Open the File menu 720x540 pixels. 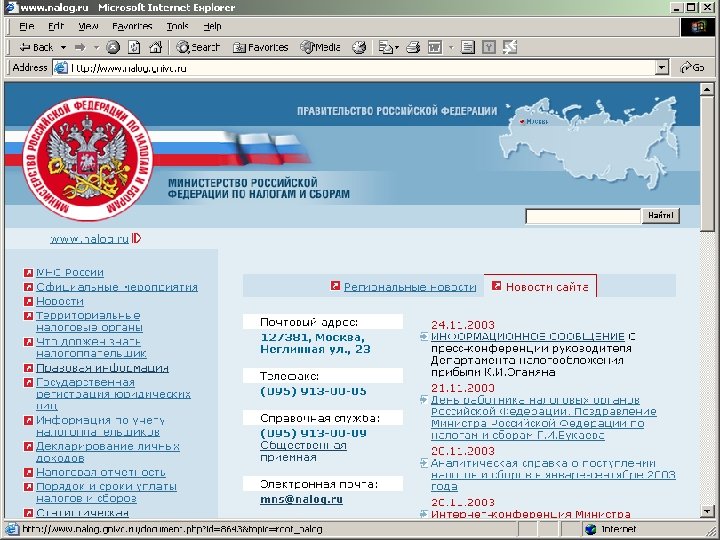coord(27,27)
